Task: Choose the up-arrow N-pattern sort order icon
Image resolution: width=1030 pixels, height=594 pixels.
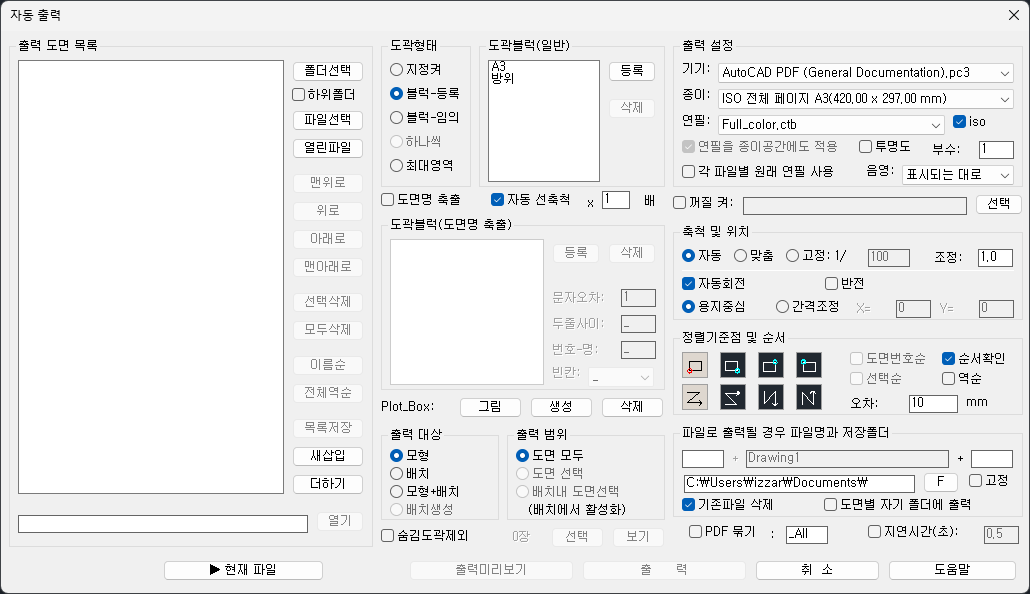Action: (x=809, y=397)
